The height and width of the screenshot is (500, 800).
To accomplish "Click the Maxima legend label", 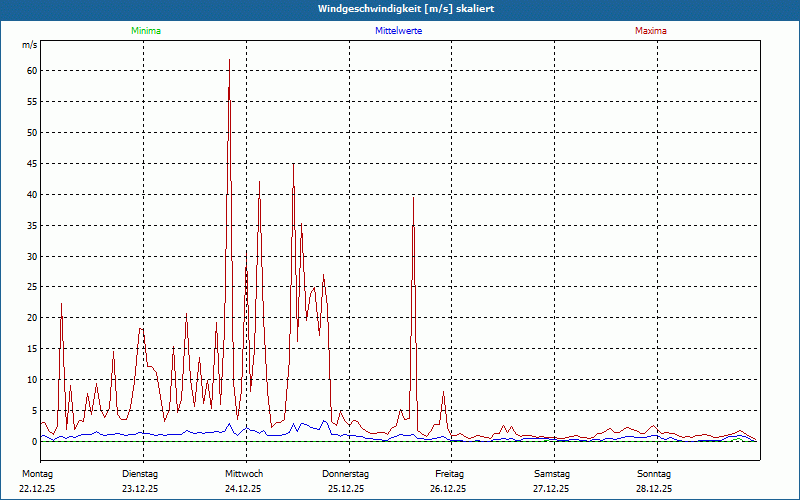I will [x=651, y=31].
